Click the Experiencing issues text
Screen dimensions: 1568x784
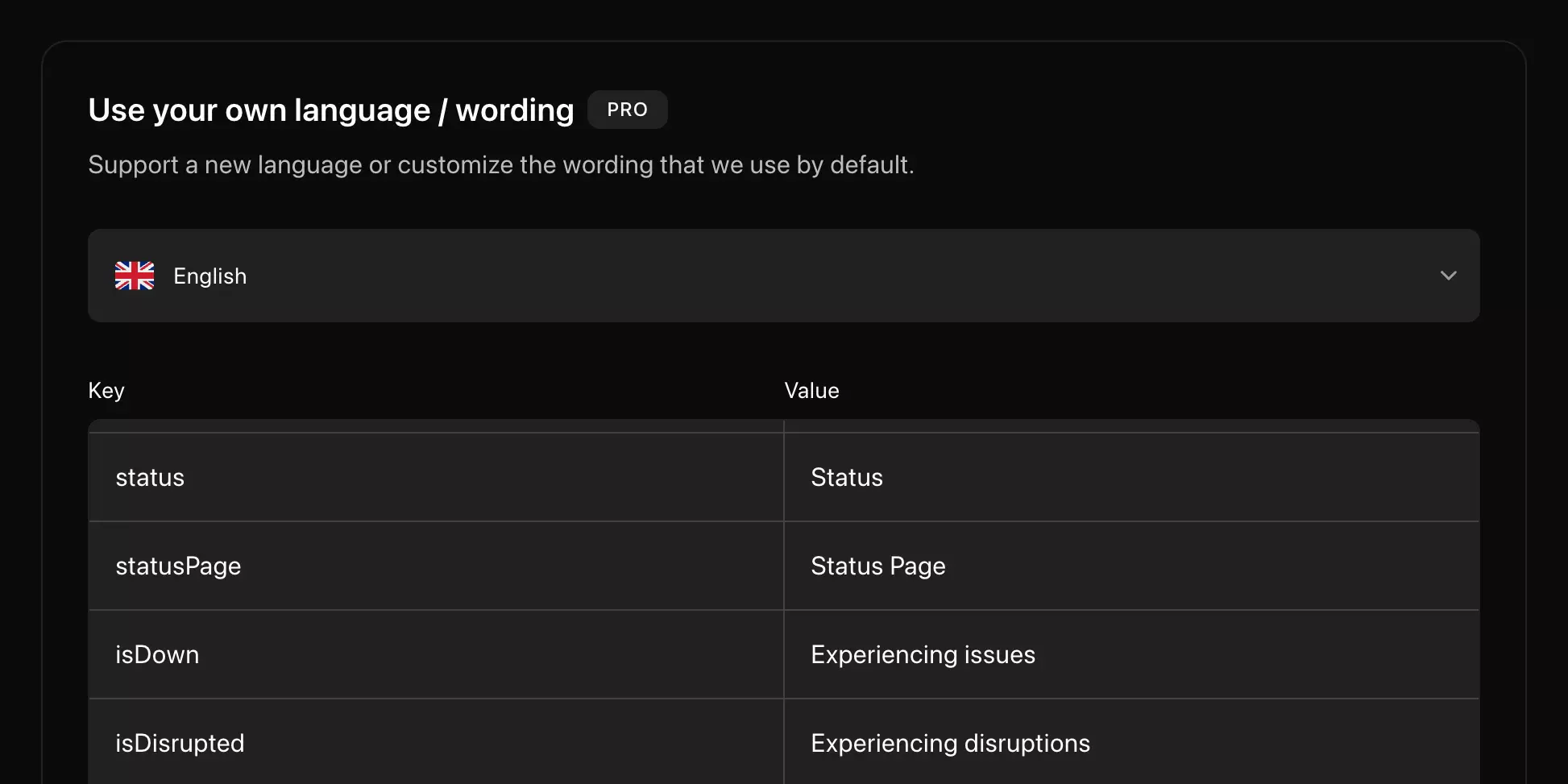pyautogui.click(x=923, y=655)
